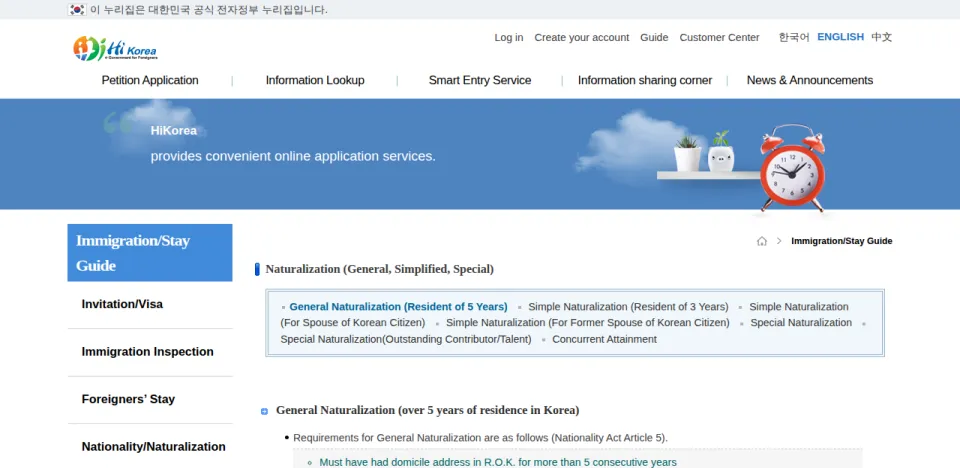Click the Requirements for General Naturalization line
The height and width of the screenshot is (468, 960).
(480, 438)
